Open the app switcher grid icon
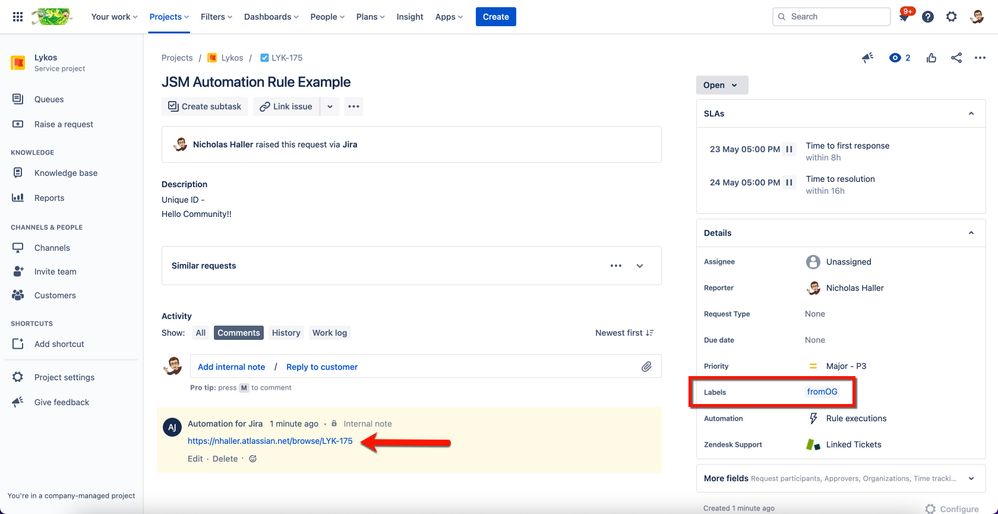Viewport: 998px width, 514px height. click(x=18, y=17)
